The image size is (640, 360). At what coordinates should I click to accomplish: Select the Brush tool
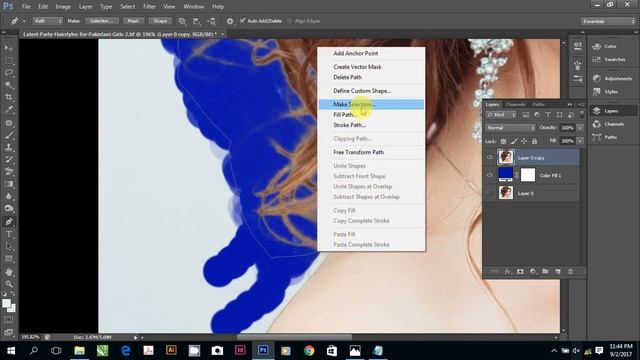tap(9, 135)
